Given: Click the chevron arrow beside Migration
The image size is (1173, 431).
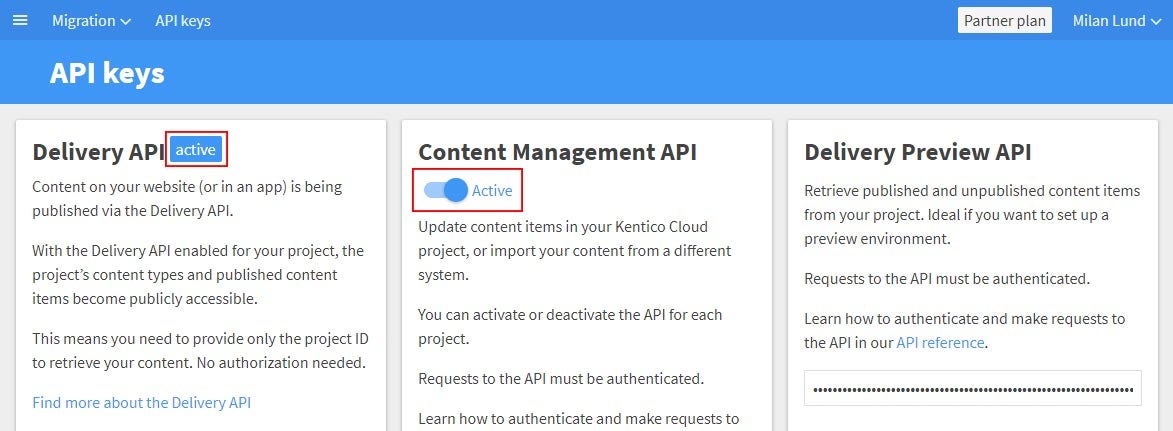Looking at the screenshot, I should pos(126,22).
